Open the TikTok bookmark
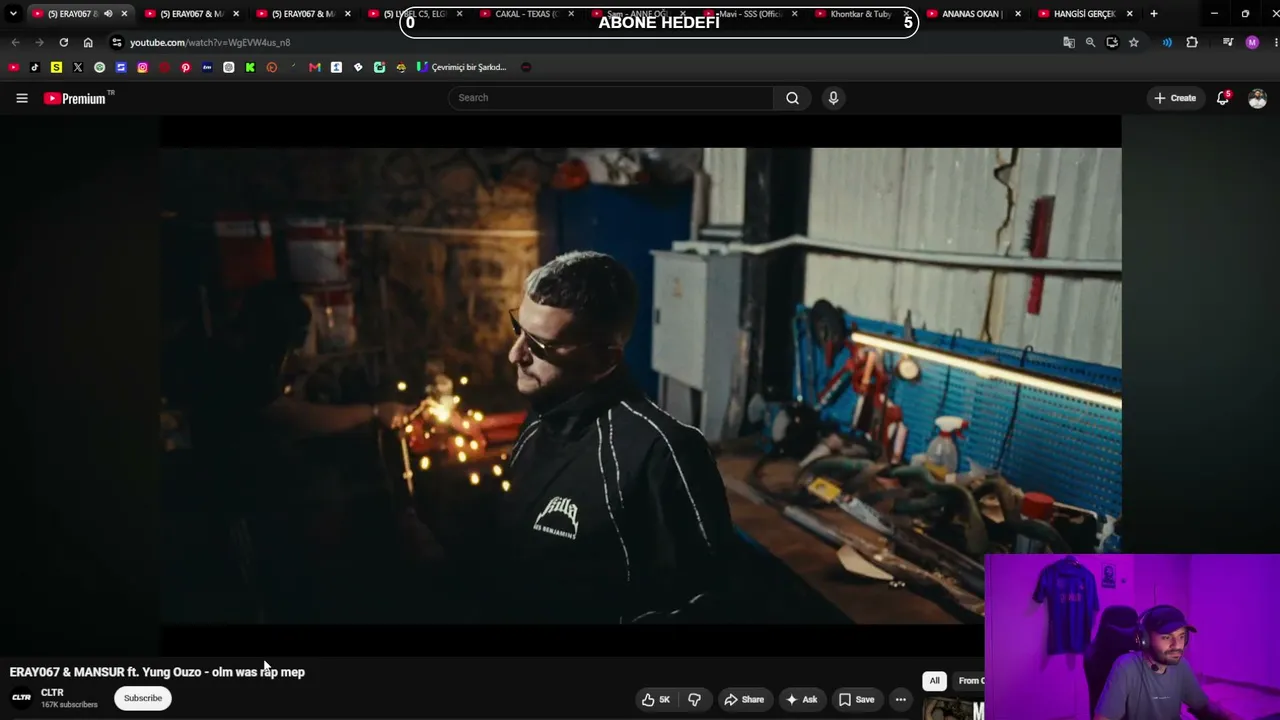This screenshot has height=720, width=1280. 35,67
